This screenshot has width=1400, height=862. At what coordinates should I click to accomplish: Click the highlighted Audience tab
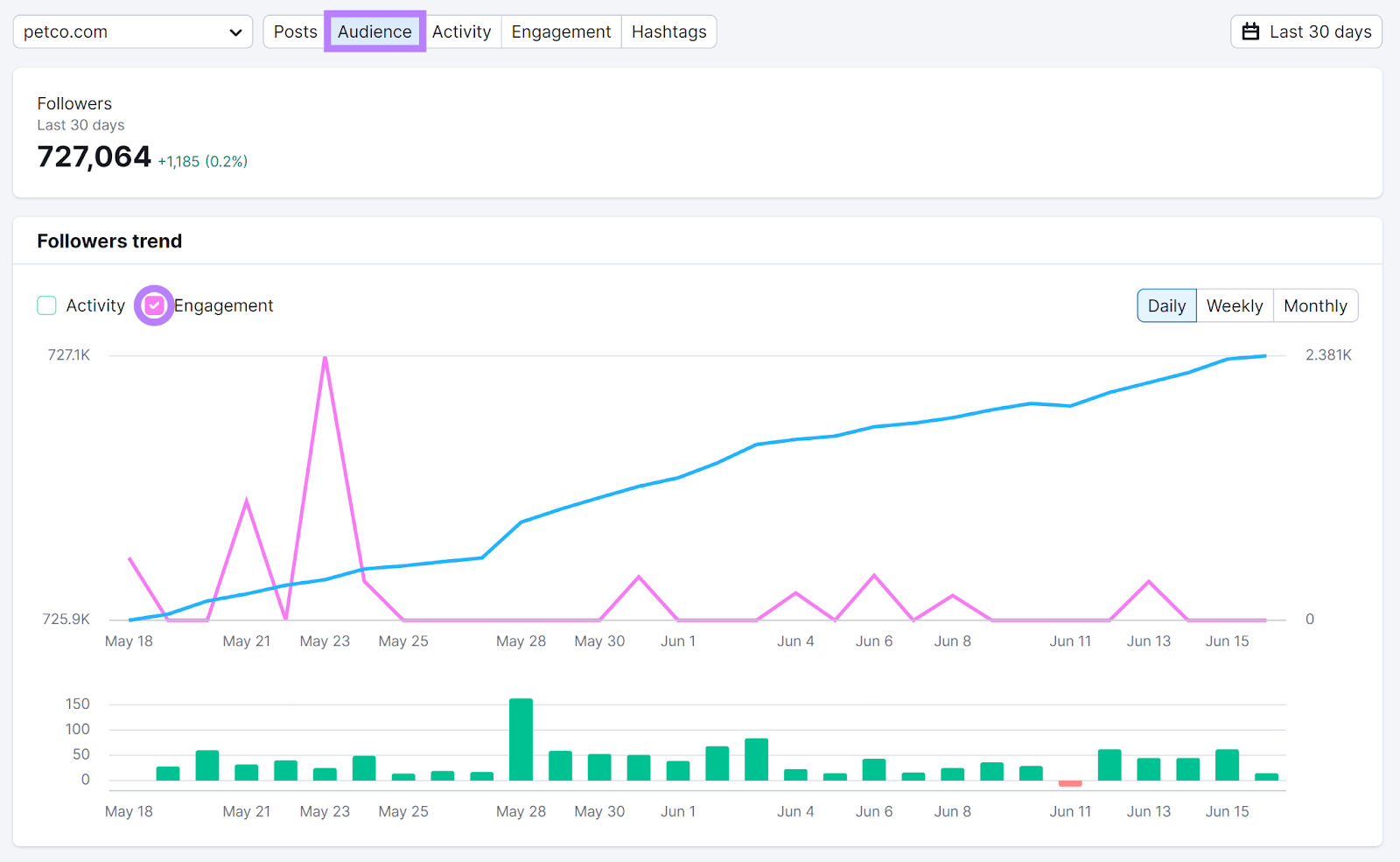(374, 32)
